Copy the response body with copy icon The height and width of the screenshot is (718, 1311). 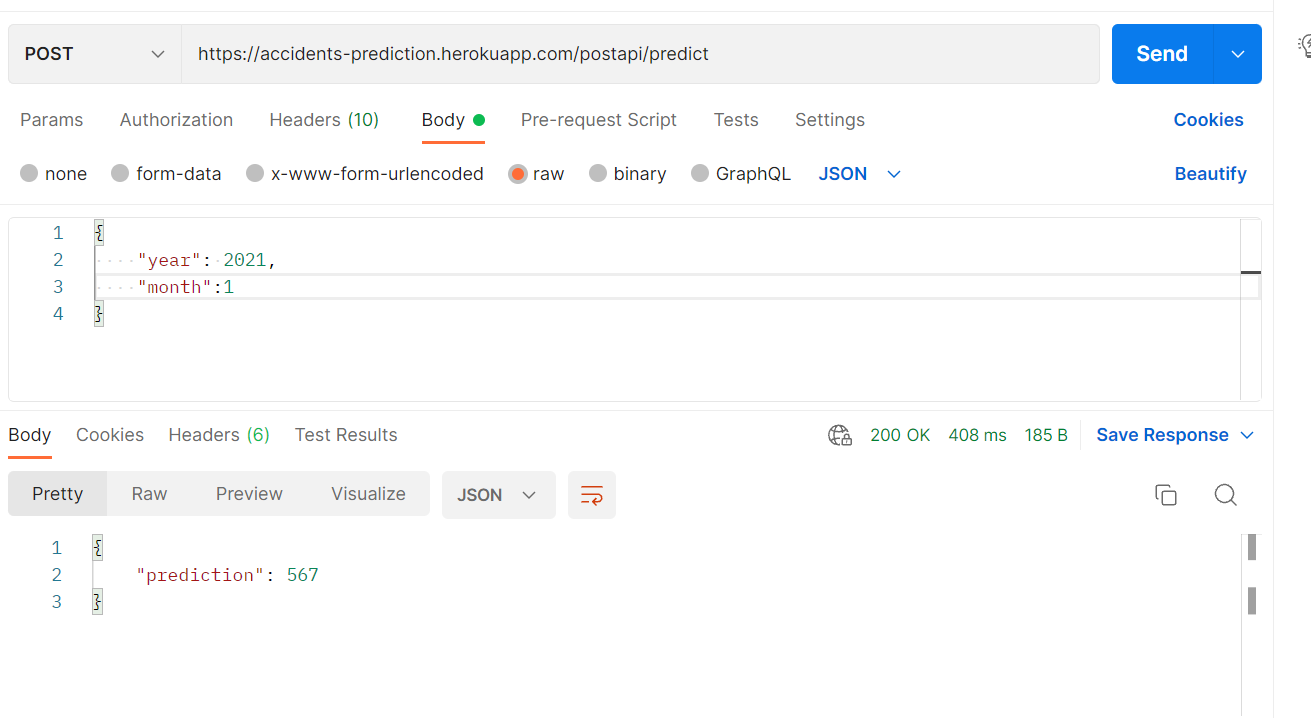[1165, 495]
